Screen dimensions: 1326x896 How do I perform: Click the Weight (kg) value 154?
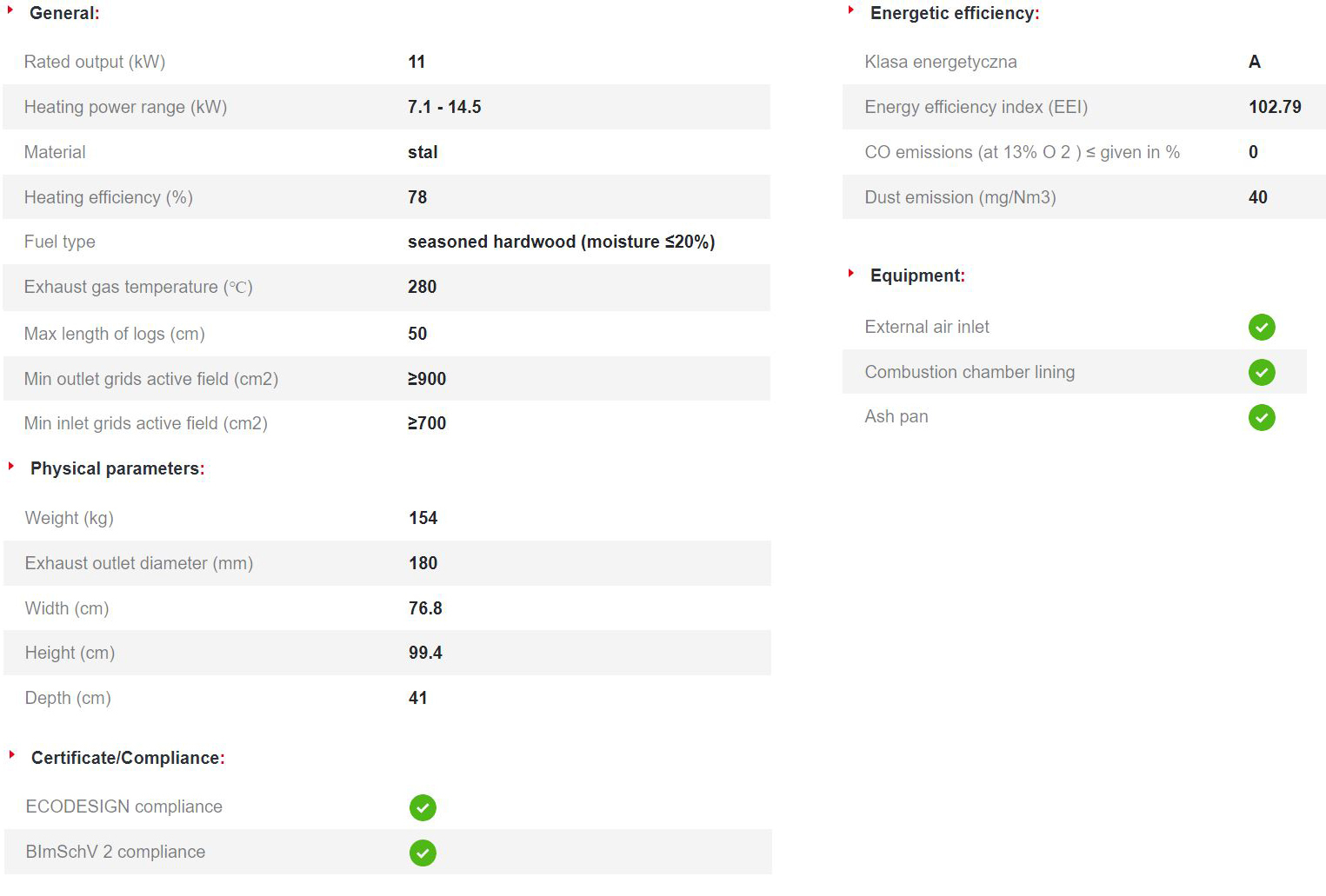point(423,518)
